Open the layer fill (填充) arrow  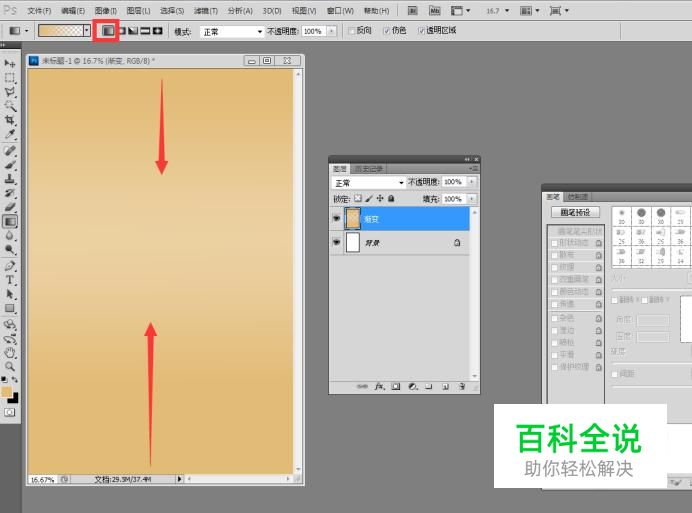coord(472,199)
